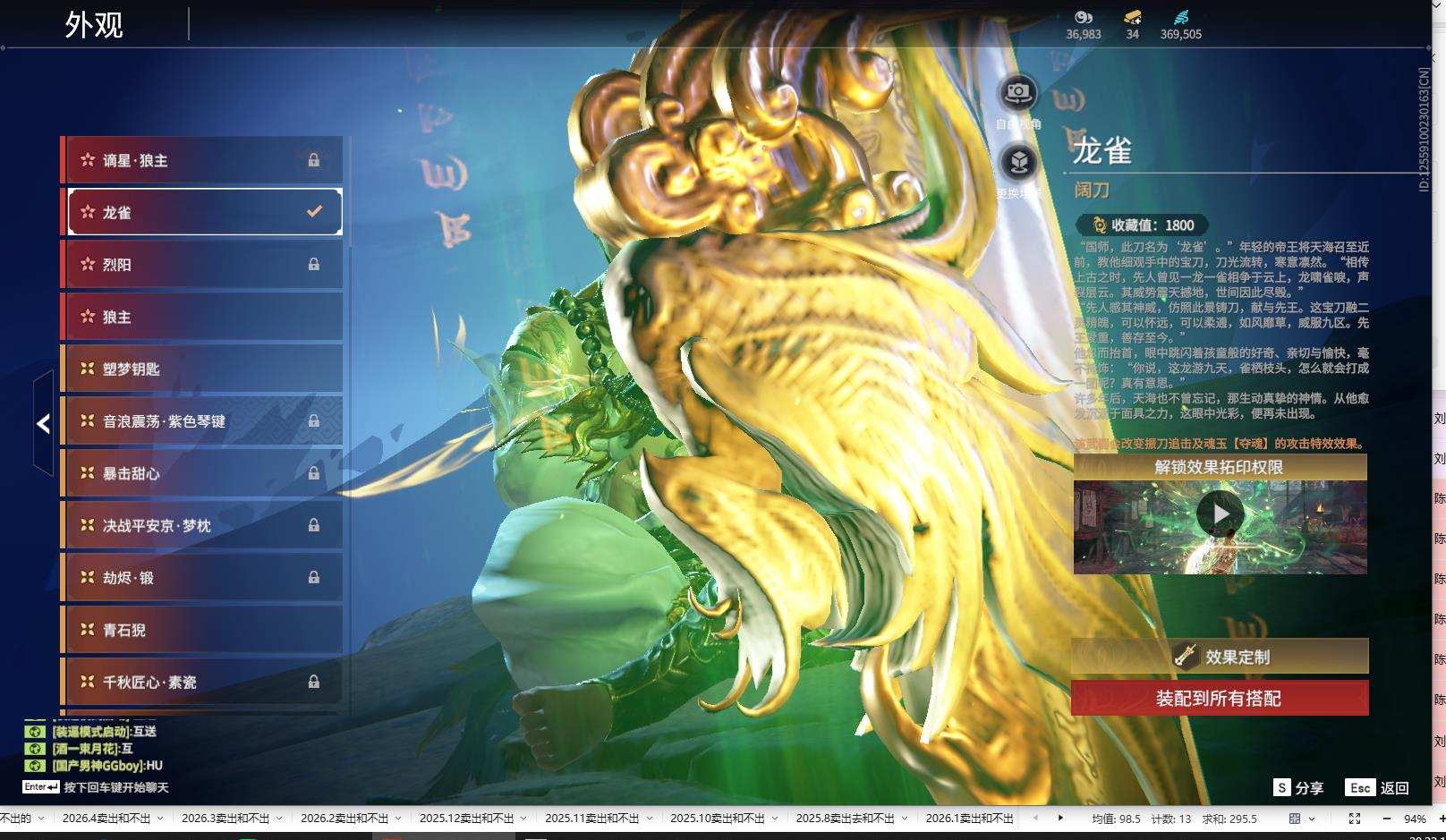Viewport: 1446px width, 840px height.
Task: Click the 外观 appearance title
Action: 94,25
